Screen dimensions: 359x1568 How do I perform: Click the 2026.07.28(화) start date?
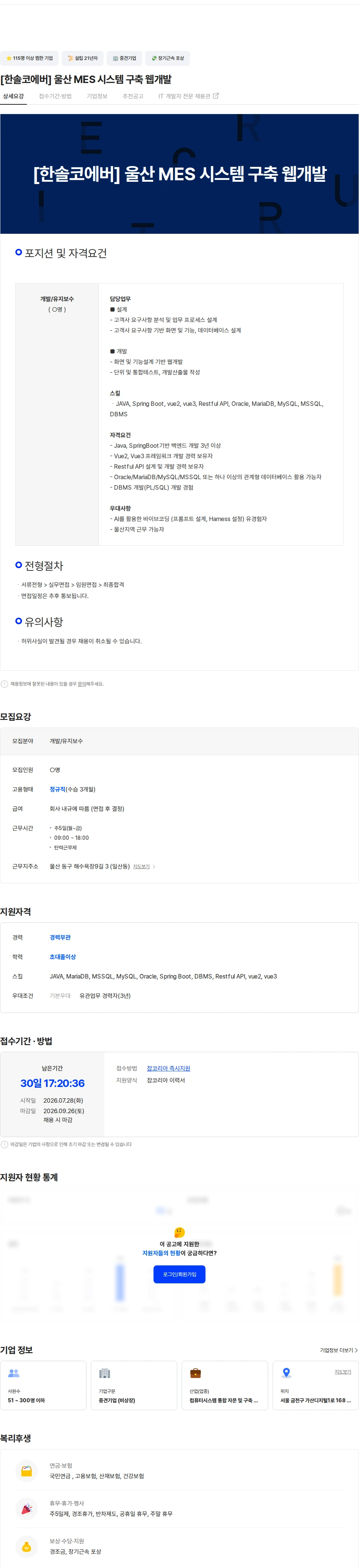click(63, 1100)
